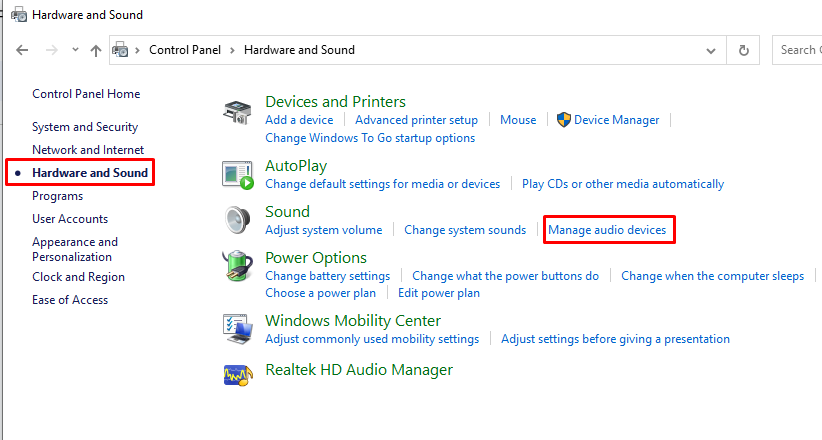The image size is (822, 440).
Task: Select the Power Options battery icon
Action: [238, 267]
